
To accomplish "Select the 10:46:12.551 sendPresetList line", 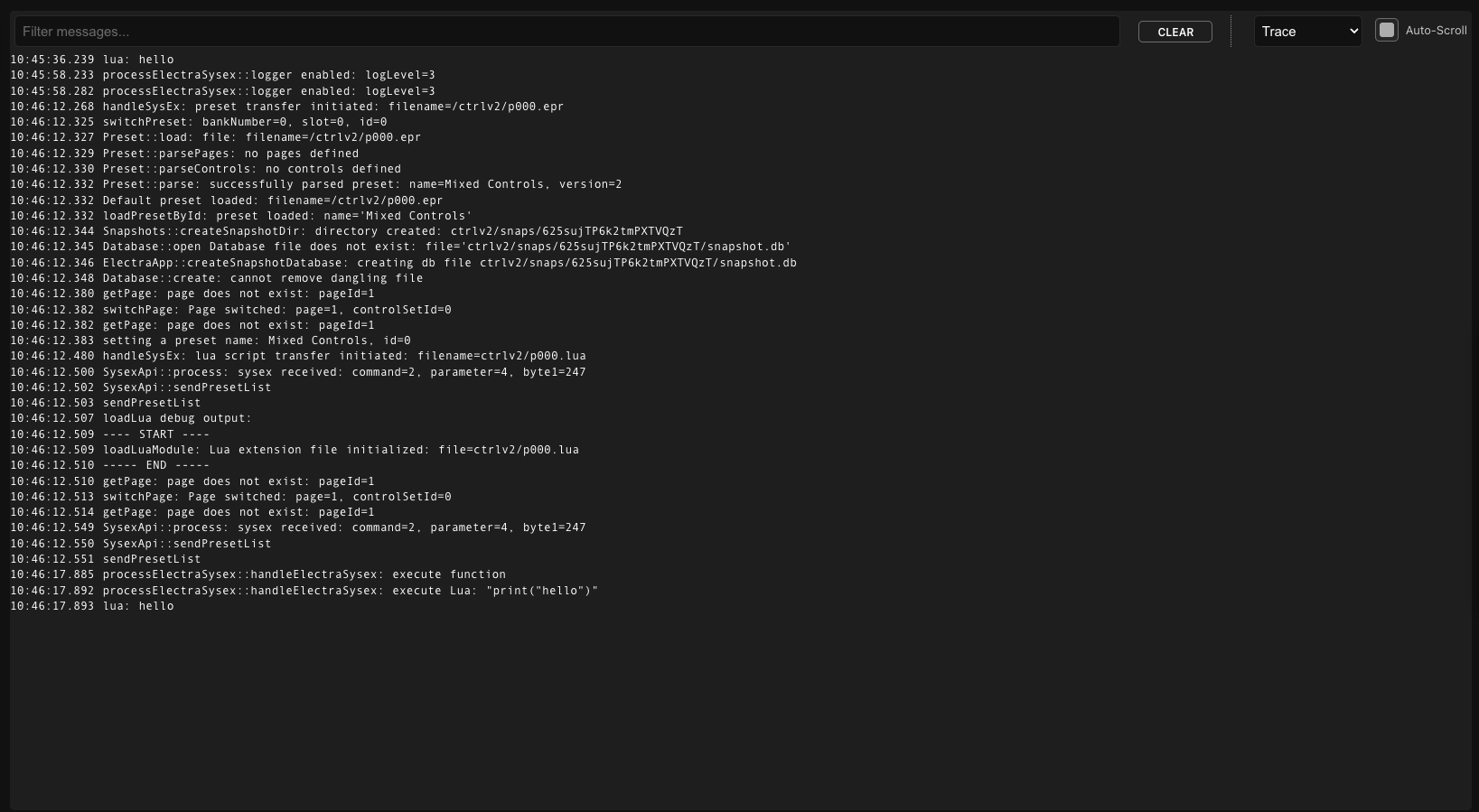I will (x=106, y=559).
